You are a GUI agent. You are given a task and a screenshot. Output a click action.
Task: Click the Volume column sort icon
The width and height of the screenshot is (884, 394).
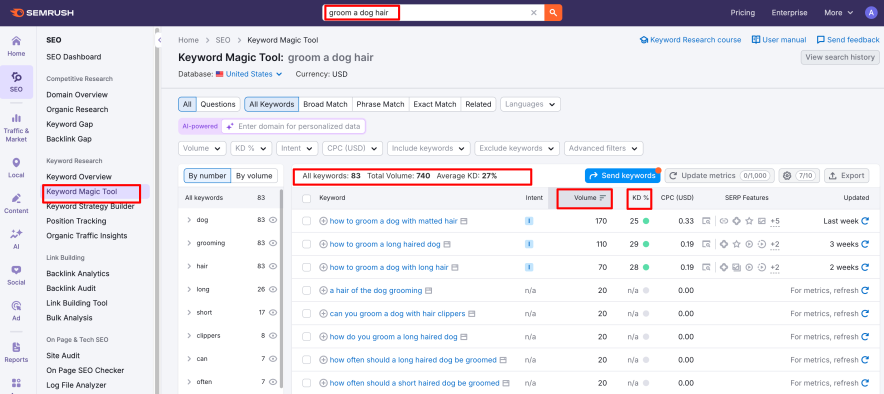click(603, 198)
